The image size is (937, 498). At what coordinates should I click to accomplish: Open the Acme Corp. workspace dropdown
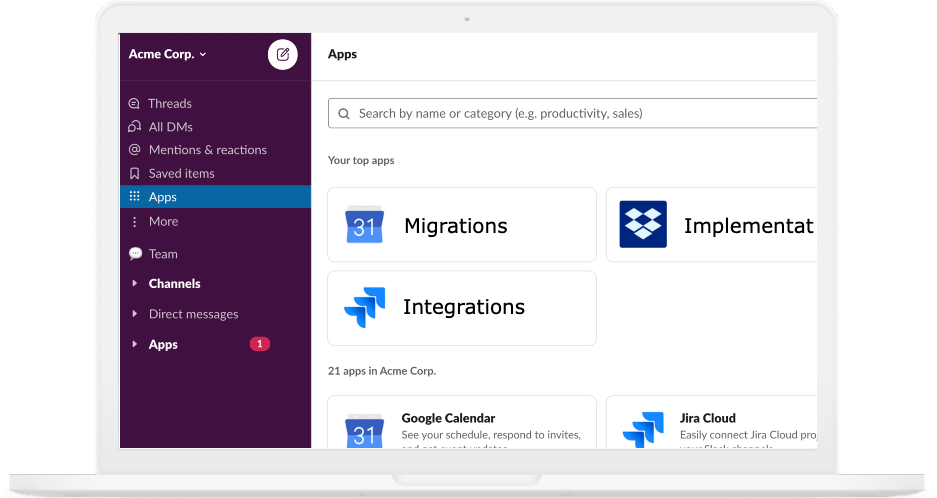pyautogui.click(x=167, y=54)
